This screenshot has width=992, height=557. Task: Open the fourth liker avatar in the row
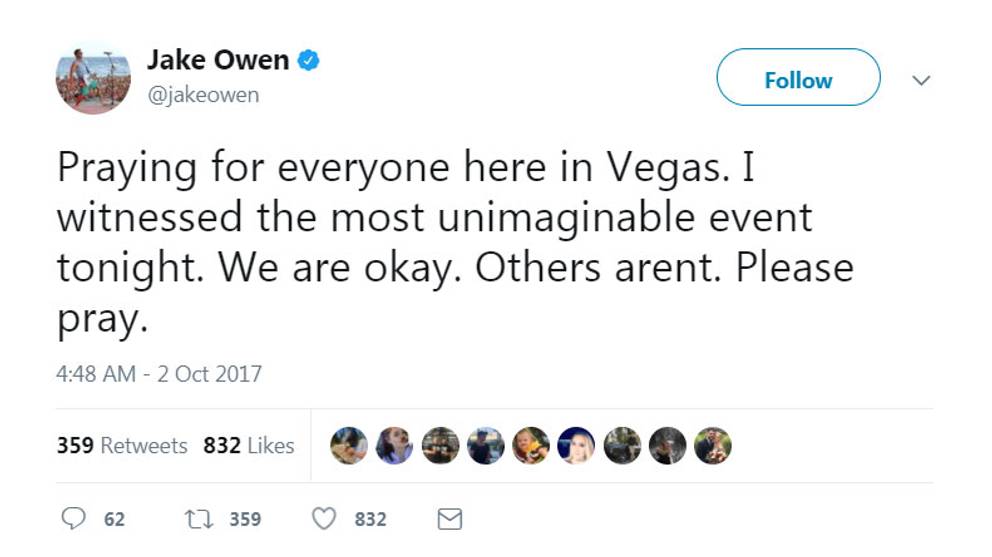pyautogui.click(x=486, y=446)
